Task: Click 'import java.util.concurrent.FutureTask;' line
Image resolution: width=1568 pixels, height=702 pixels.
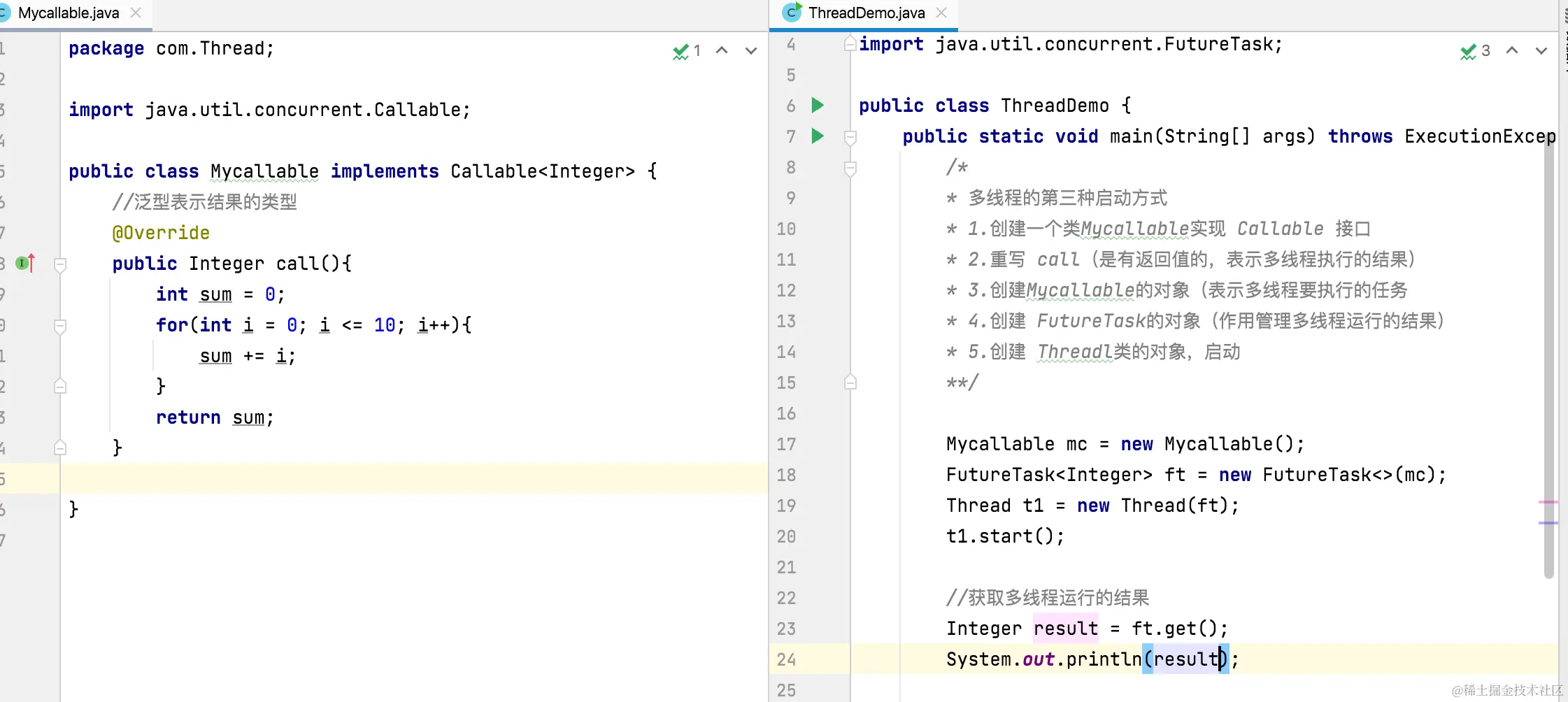Action: click(1071, 44)
